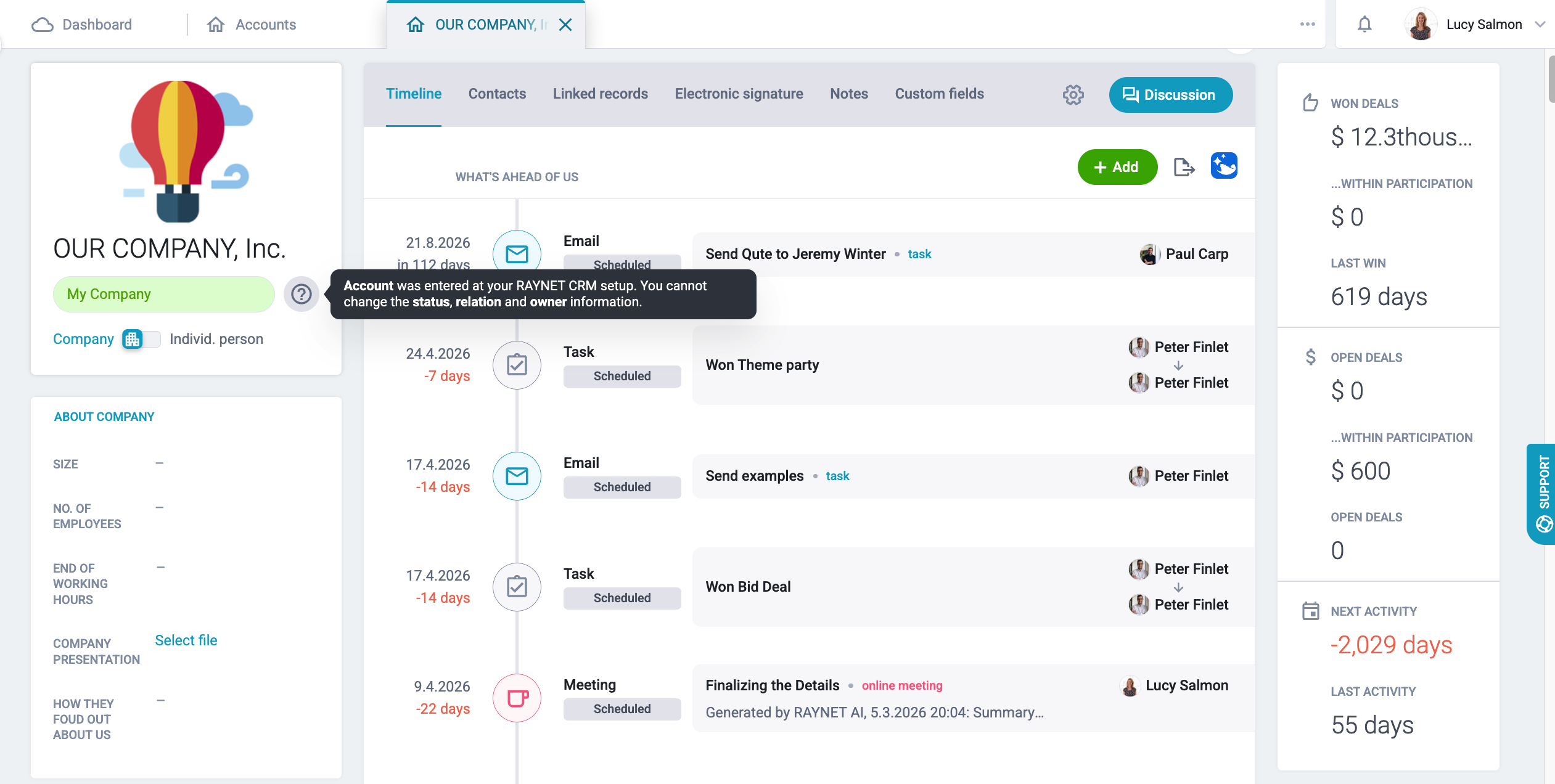Click the task icon for Won Theme party

[517, 365]
